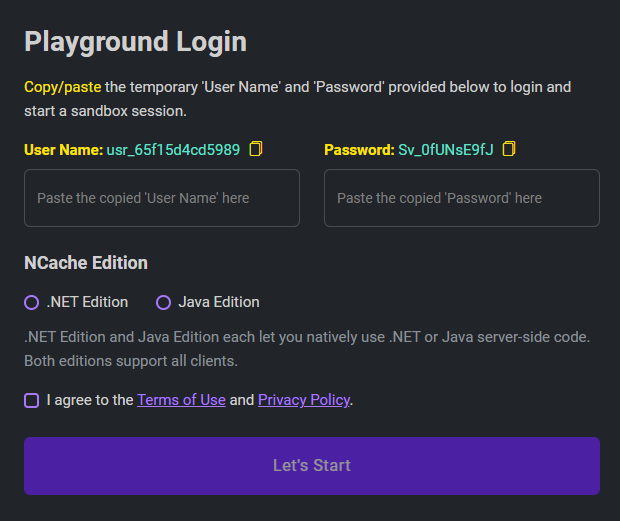This screenshot has width=620, height=521.
Task: Click the password value Sv_0fUNsE9fJ
Action: pos(446,150)
